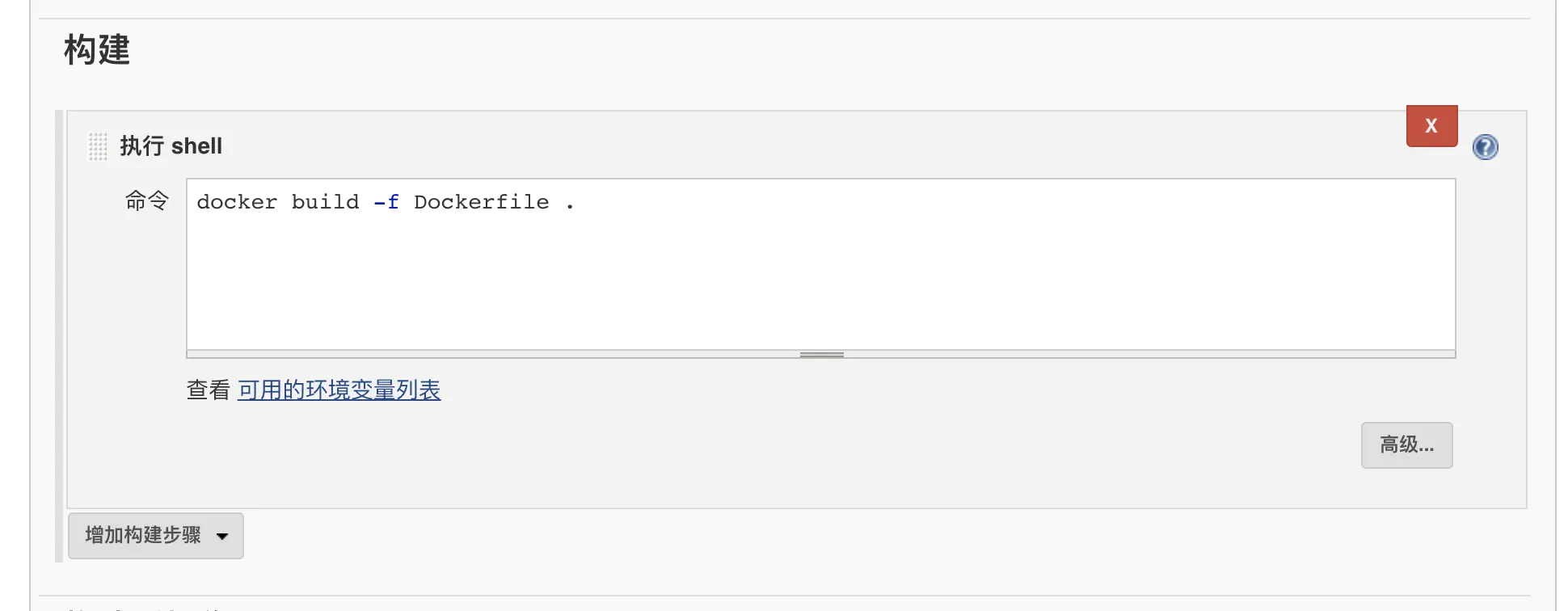The width and height of the screenshot is (1568, 611).
Task: Click the textarea resize grip bar
Action: point(821,354)
